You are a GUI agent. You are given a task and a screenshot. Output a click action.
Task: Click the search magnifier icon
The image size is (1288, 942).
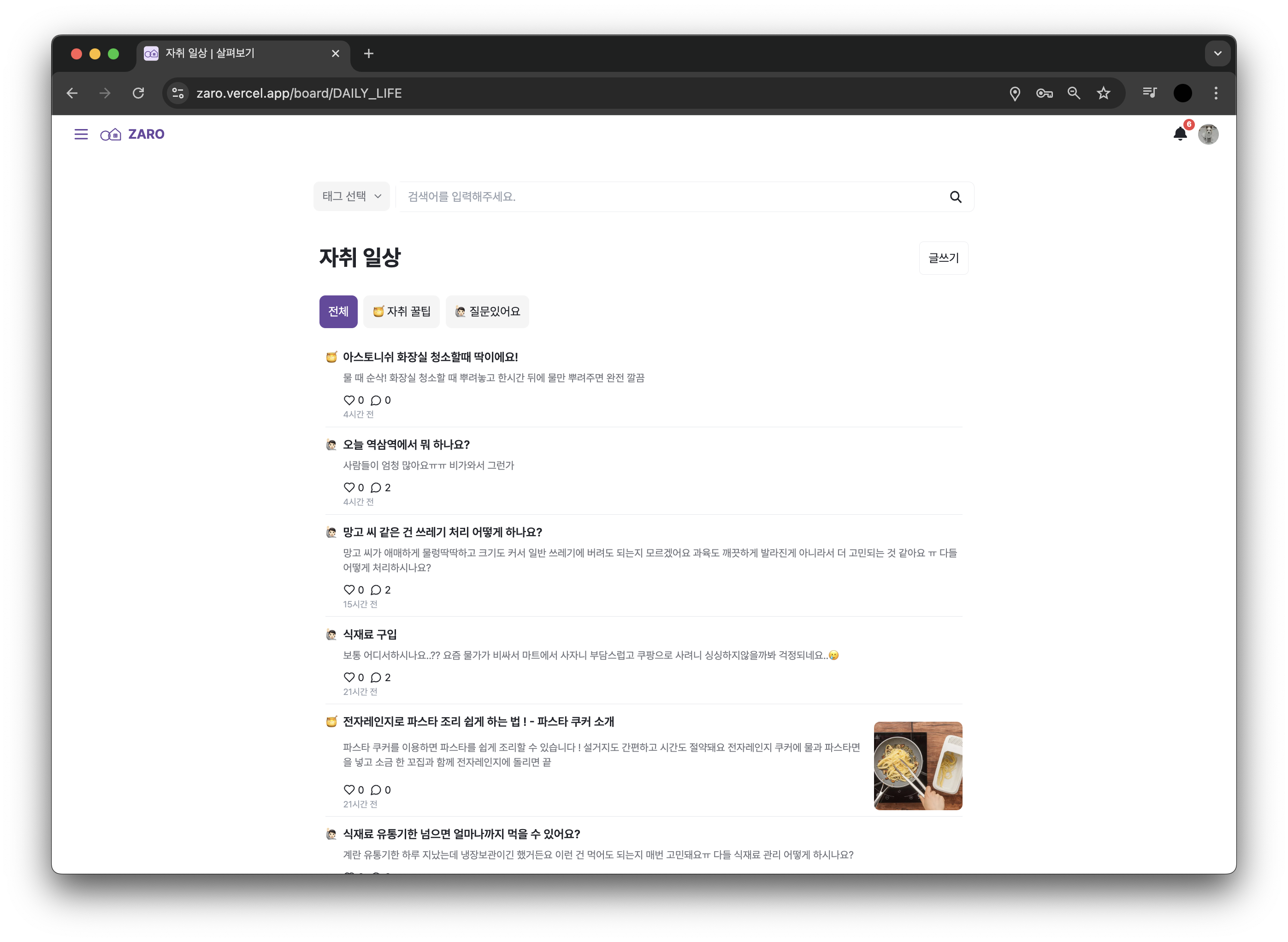point(956,197)
